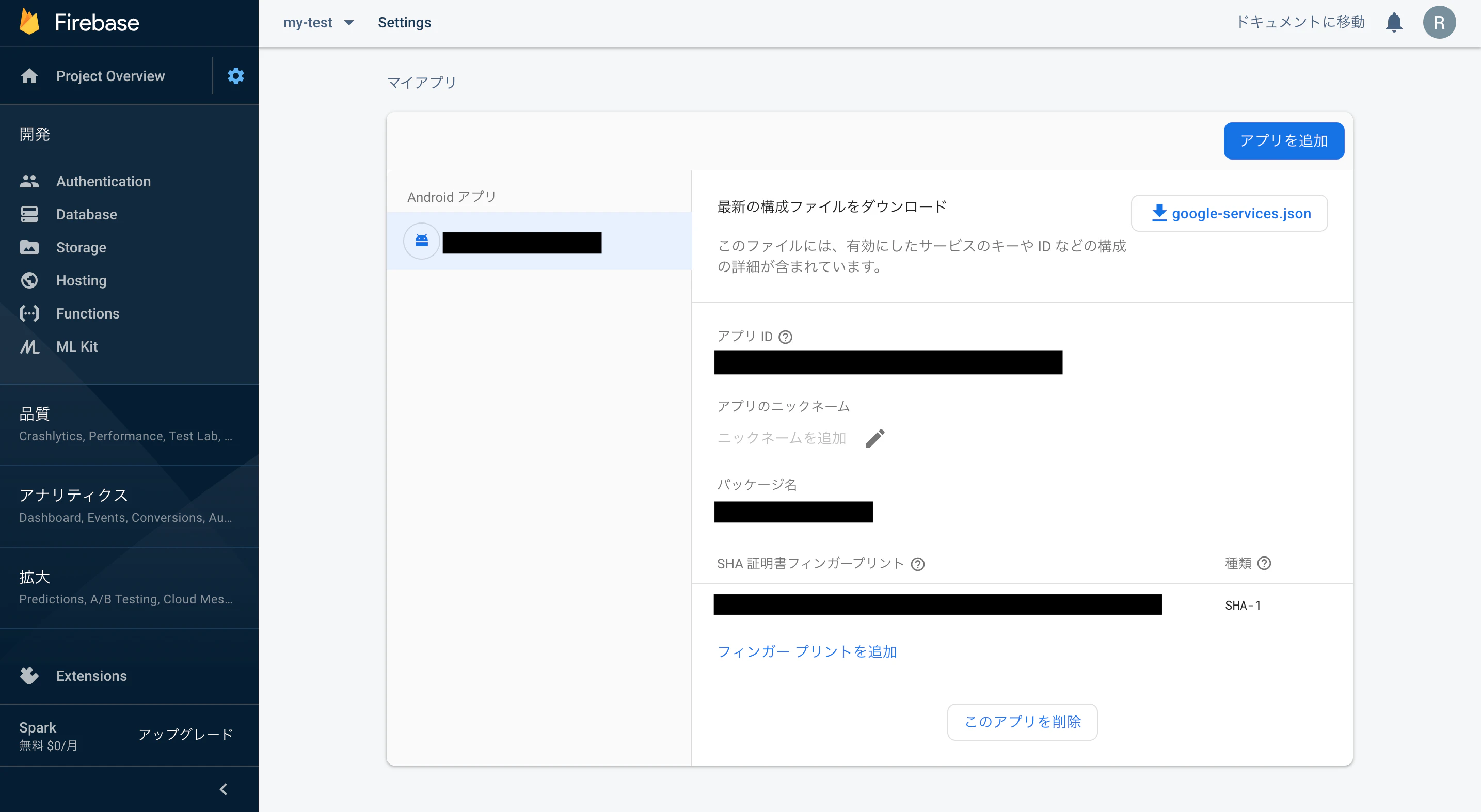The width and height of the screenshot is (1481, 812).
Task: Click the Hosting globe icon
Action: click(29, 280)
